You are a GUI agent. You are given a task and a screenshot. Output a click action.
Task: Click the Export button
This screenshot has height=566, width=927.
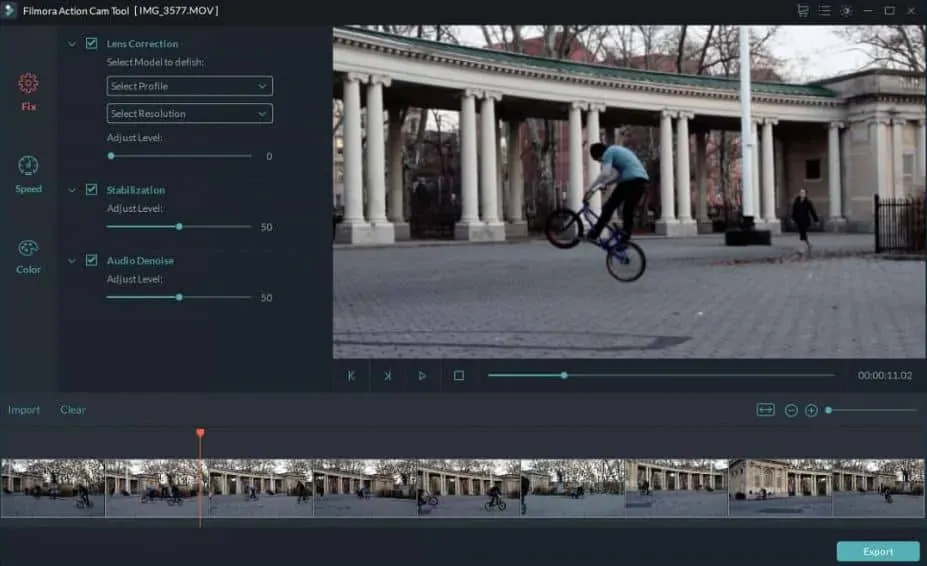pyautogui.click(x=877, y=551)
